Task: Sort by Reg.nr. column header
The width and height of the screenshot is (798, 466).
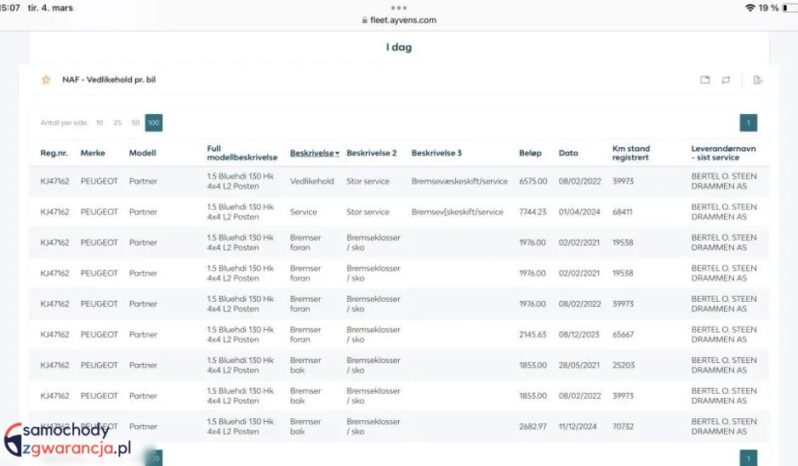Action: click(54, 153)
